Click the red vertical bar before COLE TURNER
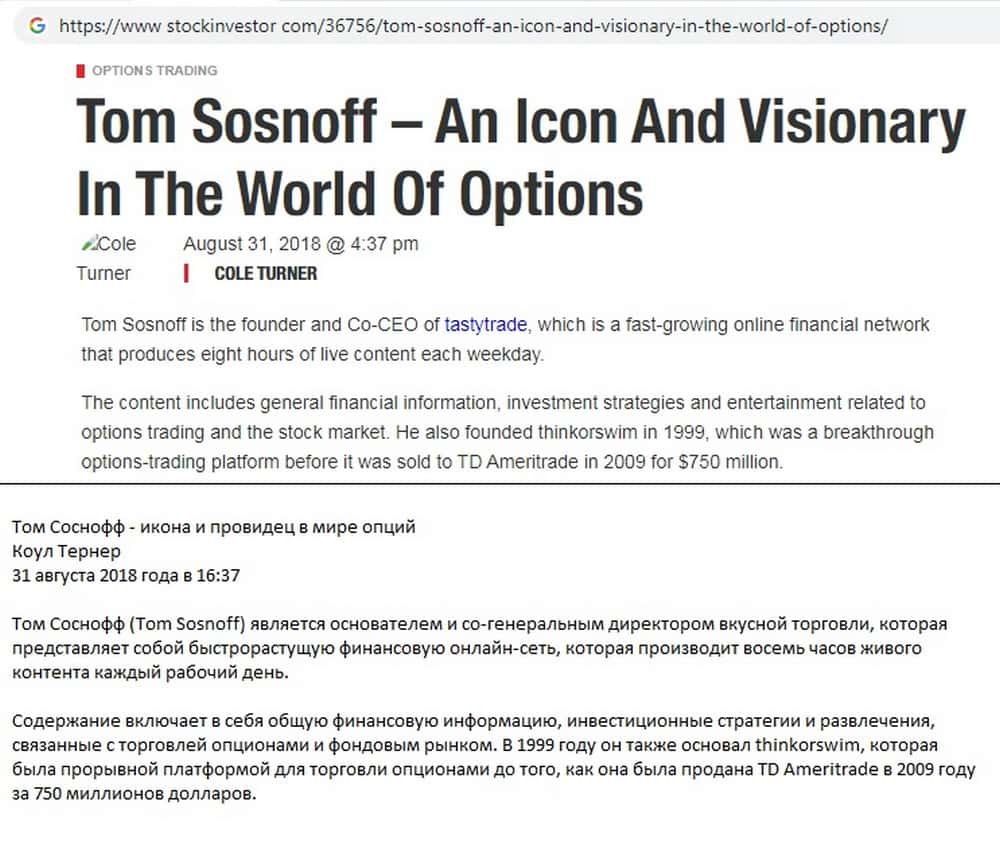This screenshot has height=841, width=1000. (186, 273)
